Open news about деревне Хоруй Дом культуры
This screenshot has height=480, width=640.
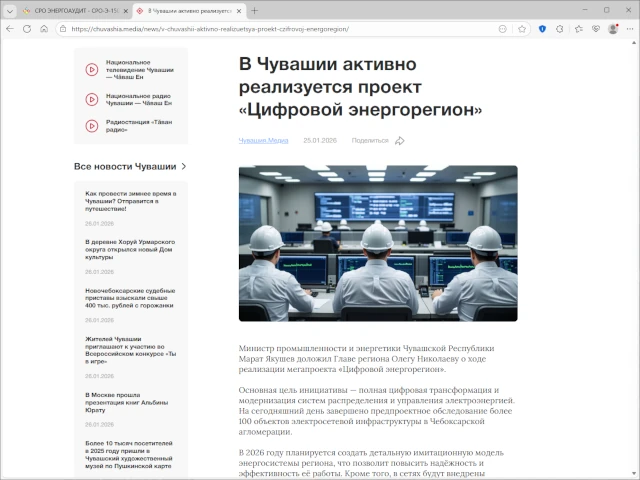tap(130, 249)
